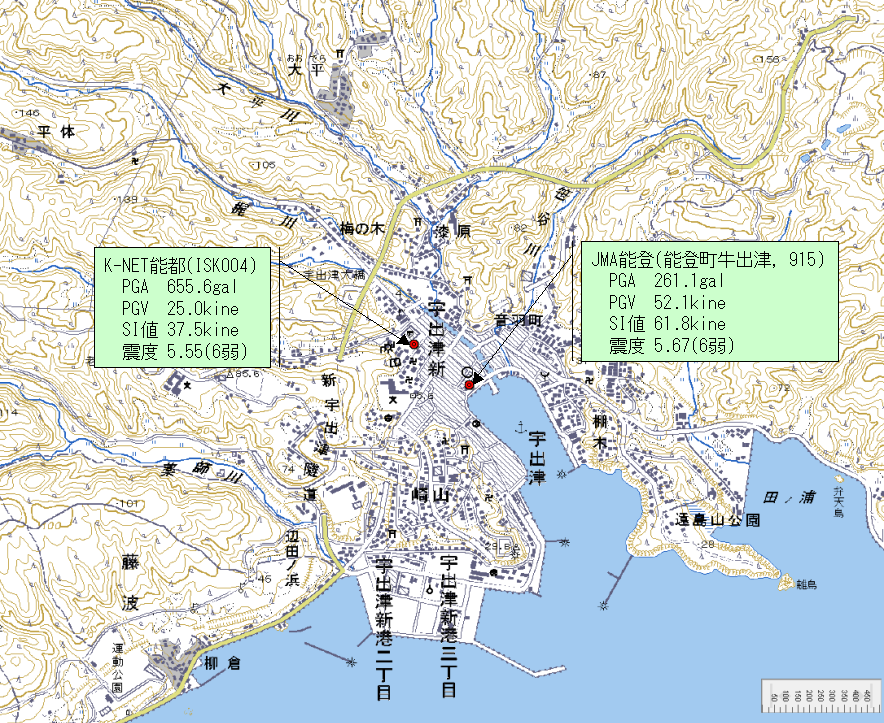Screen dimensions: 884x723
Task: Click the map scale bar
Action: 821,696
